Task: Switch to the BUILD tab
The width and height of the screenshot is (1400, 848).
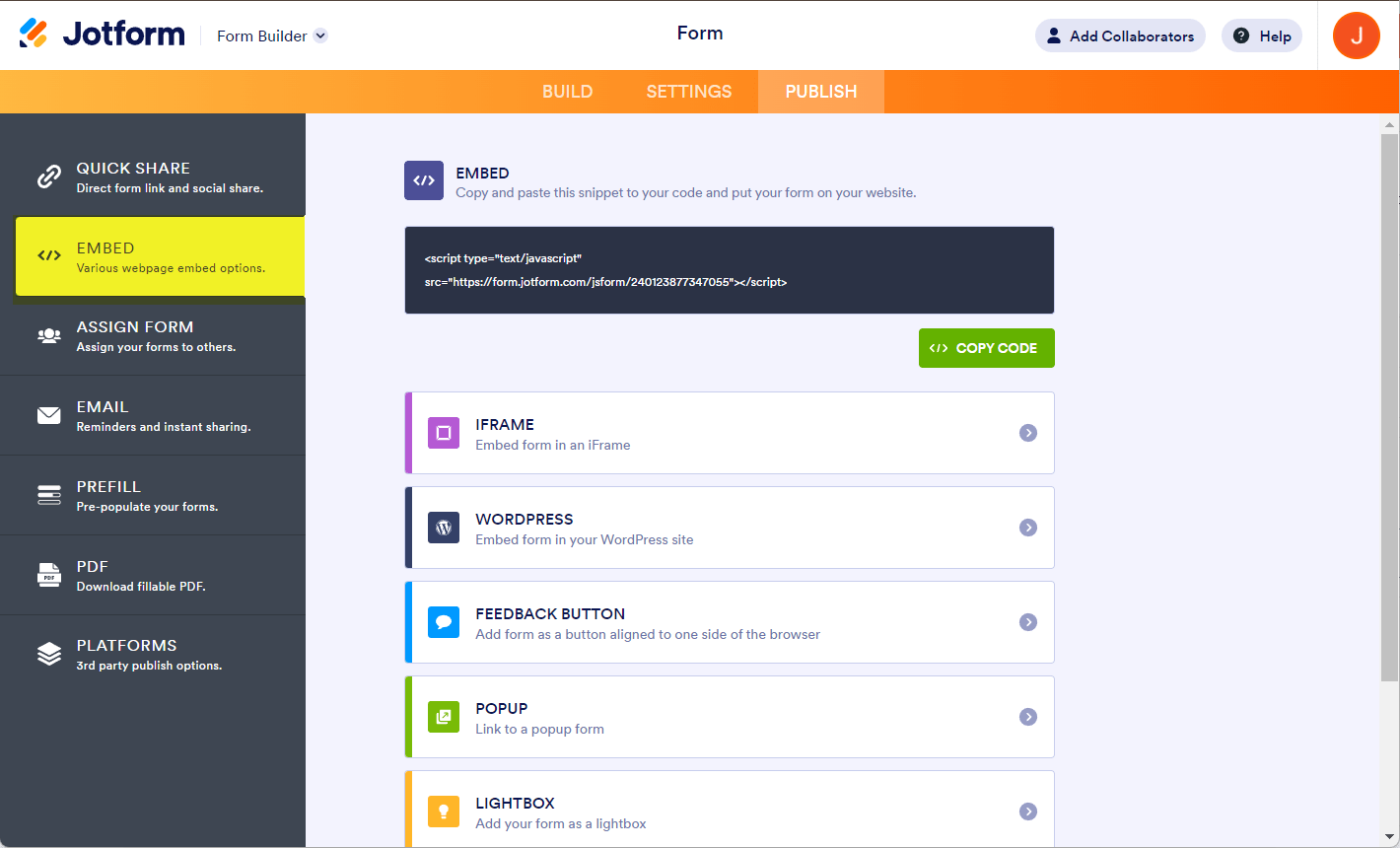Action: click(568, 92)
